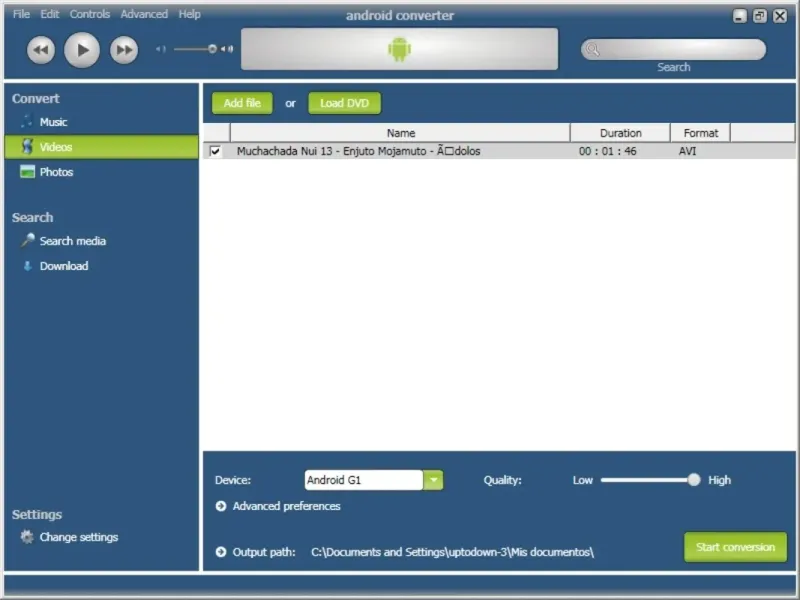The width and height of the screenshot is (800, 600).
Task: Click the Load DVD button
Action: tap(344, 103)
